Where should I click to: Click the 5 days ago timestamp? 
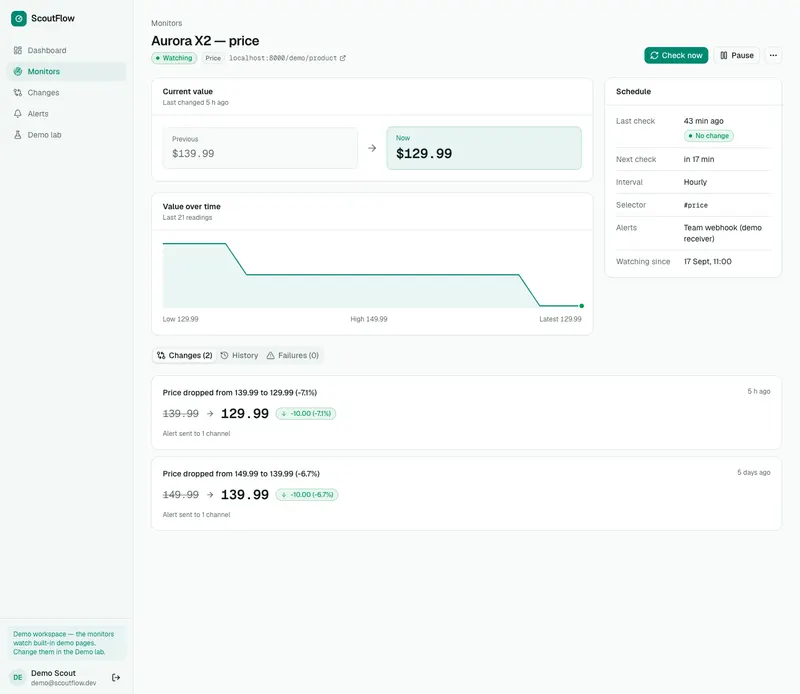(x=754, y=473)
